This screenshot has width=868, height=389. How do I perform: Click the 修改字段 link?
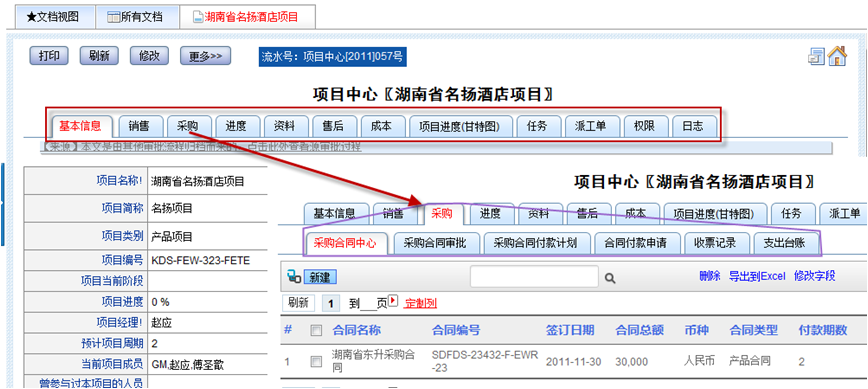pos(814,276)
